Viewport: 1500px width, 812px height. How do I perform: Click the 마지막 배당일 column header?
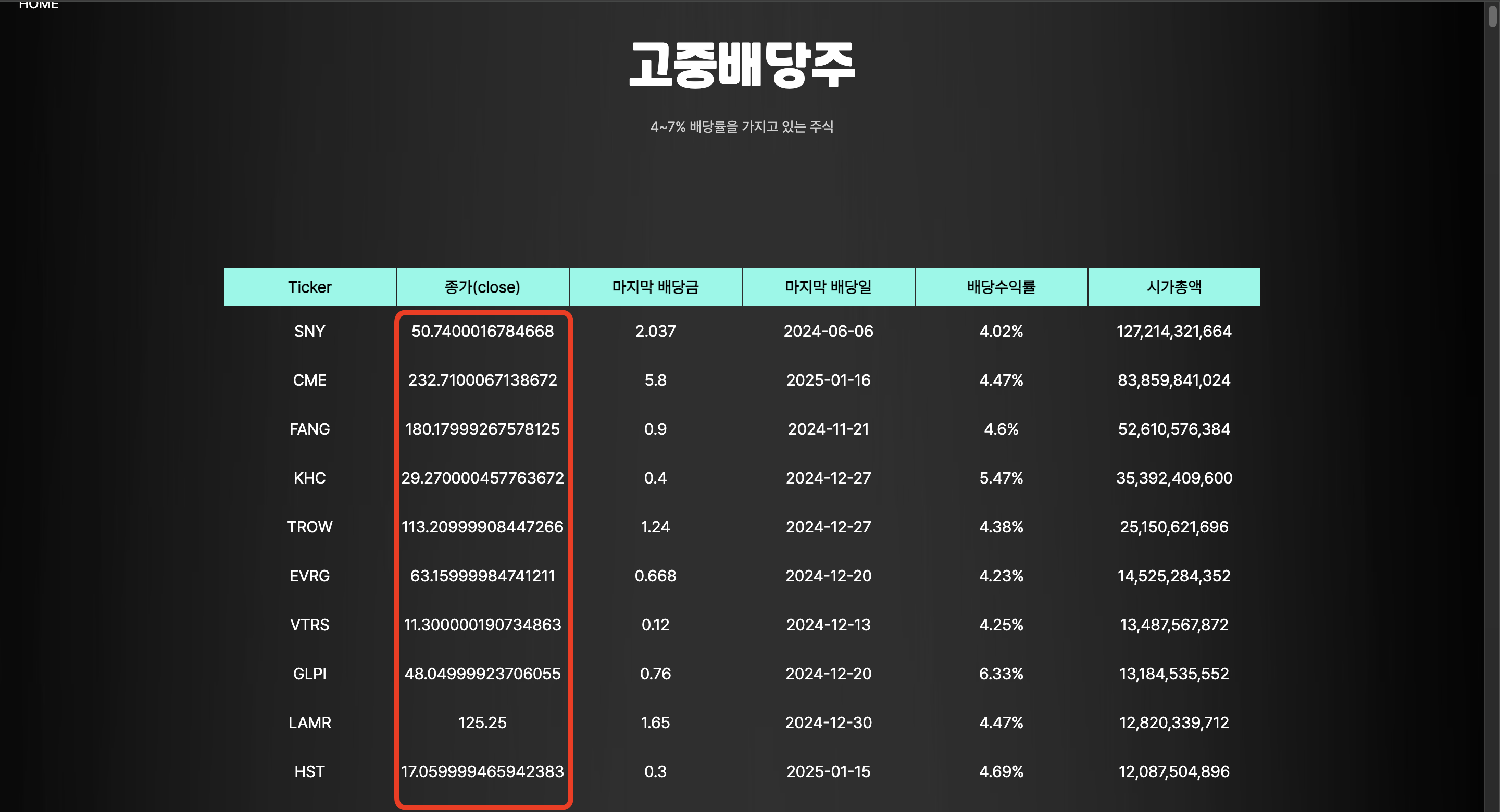click(x=829, y=287)
